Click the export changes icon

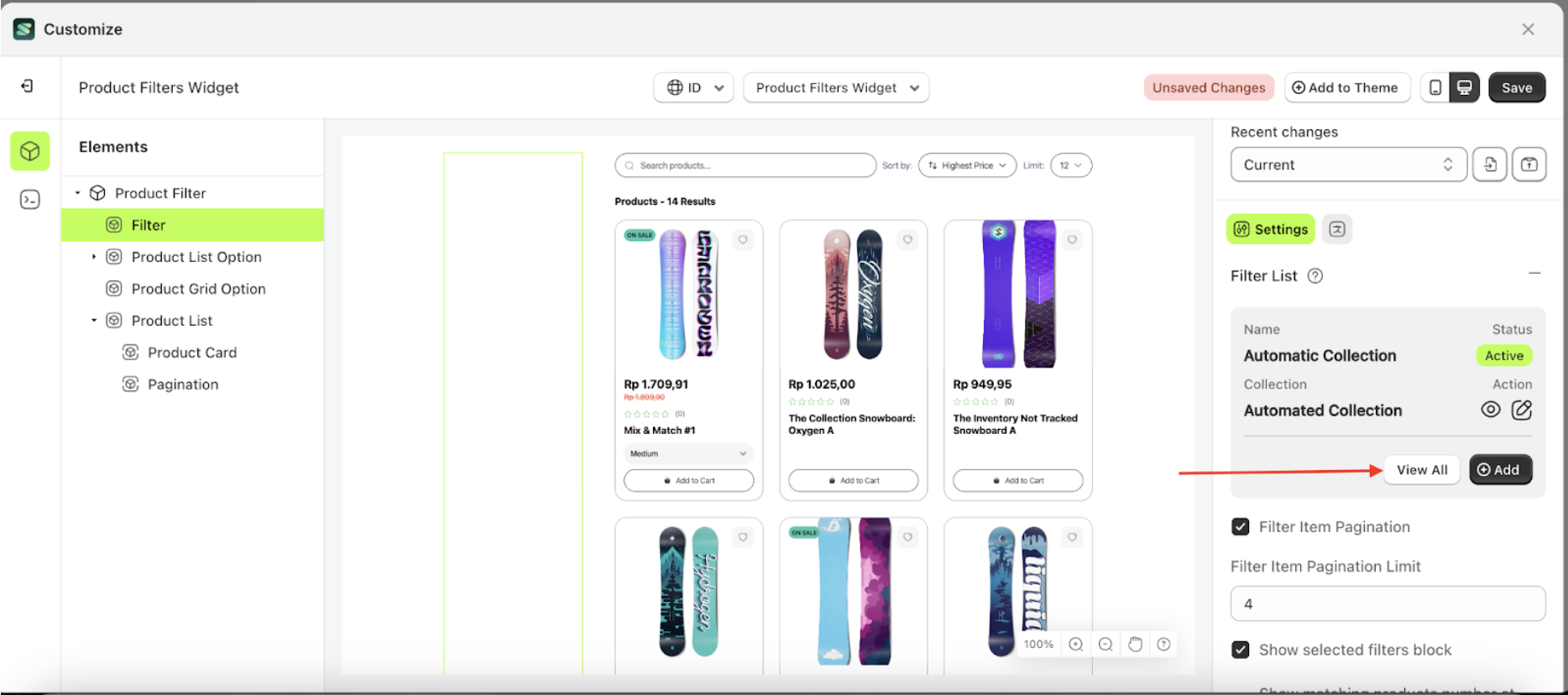[x=1529, y=165]
